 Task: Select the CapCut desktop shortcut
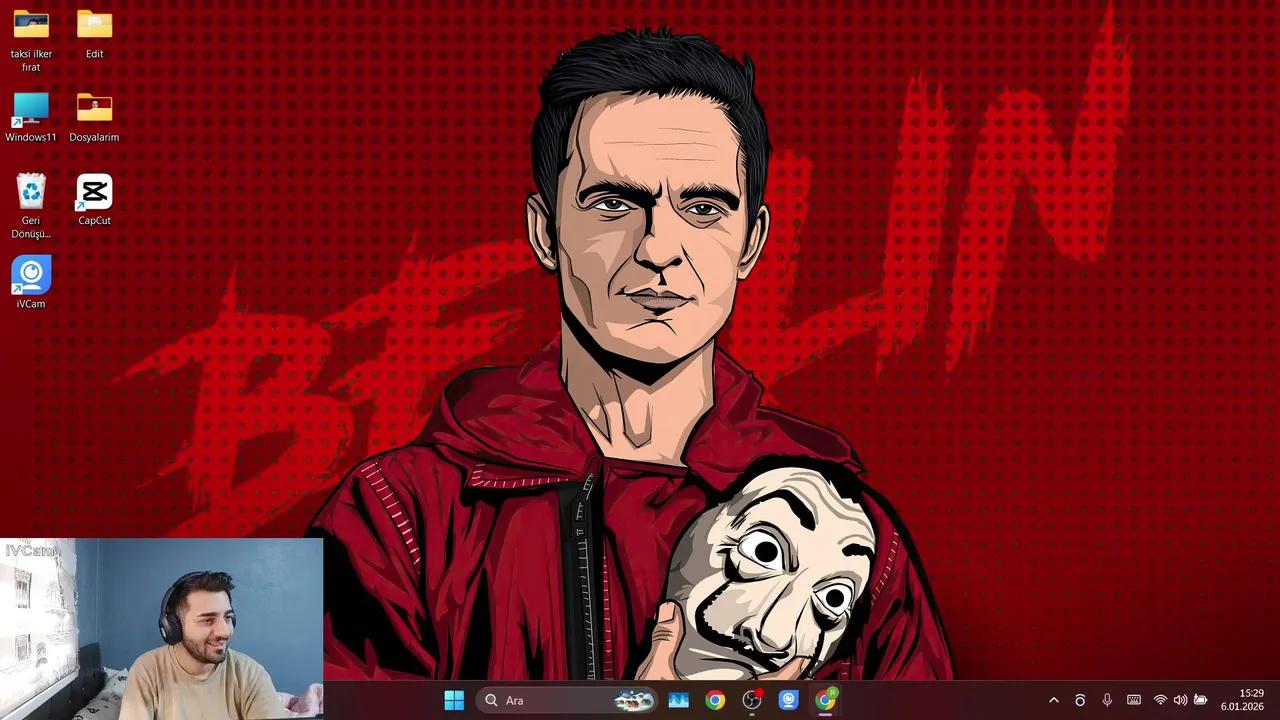pos(94,200)
